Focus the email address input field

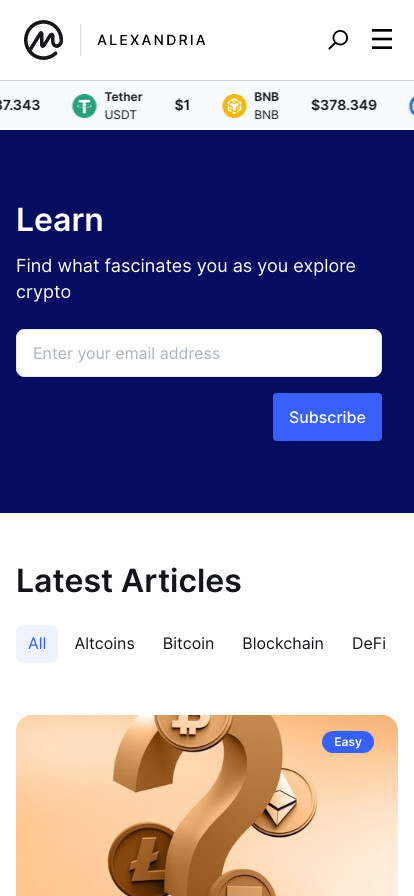pyautogui.click(x=199, y=353)
